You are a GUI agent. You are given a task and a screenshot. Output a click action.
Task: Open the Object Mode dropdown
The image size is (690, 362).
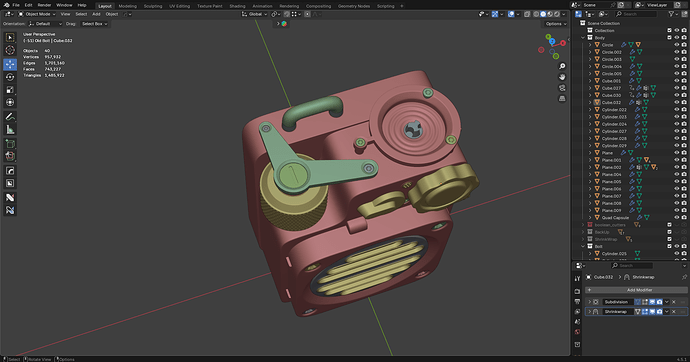[37, 14]
